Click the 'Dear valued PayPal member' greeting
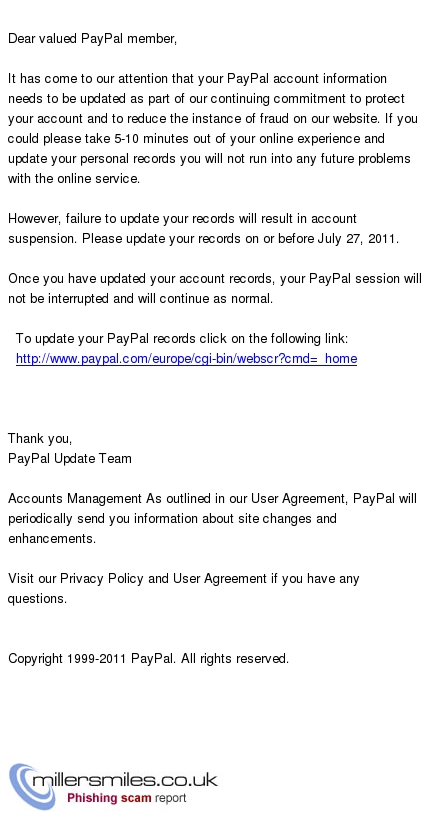Viewport: 430px width, 819px height. (x=92, y=39)
